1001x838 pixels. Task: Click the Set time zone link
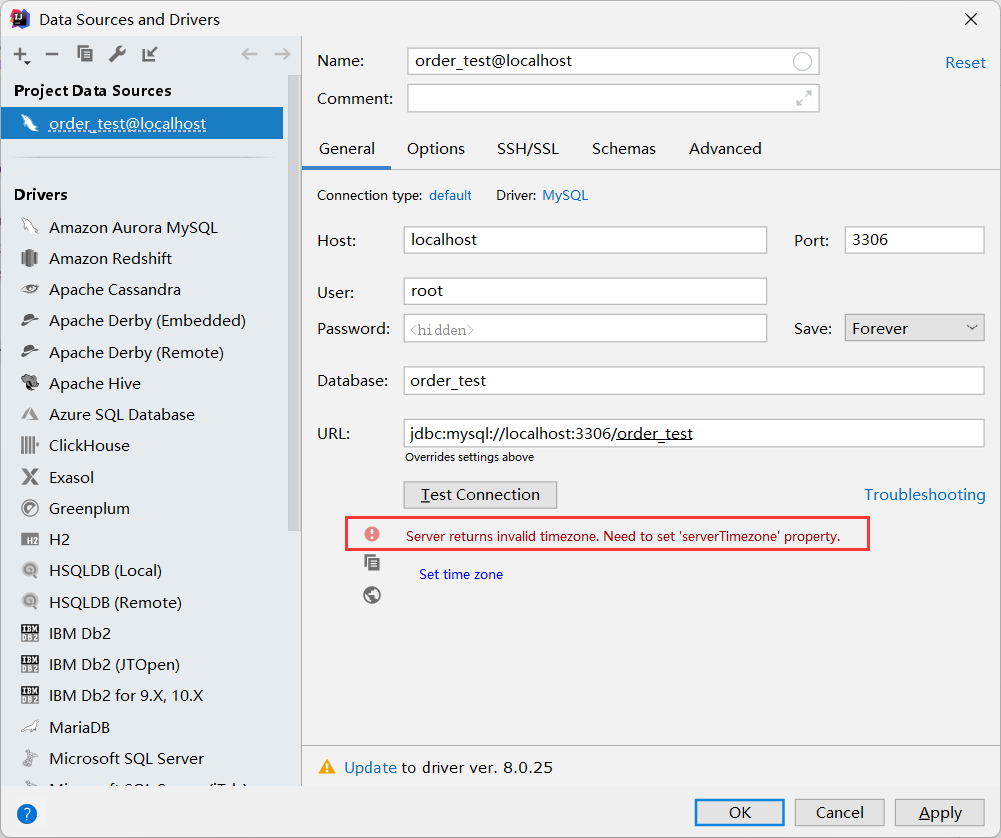pos(460,574)
